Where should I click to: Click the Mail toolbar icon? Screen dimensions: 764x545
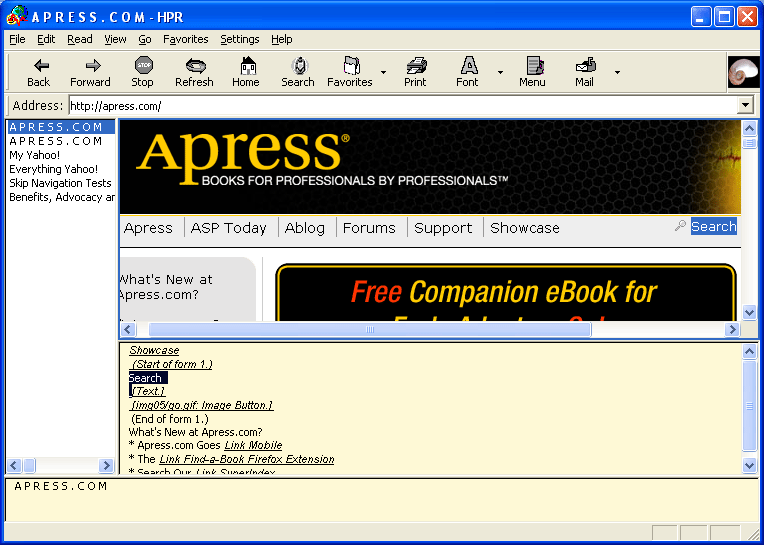point(586,65)
